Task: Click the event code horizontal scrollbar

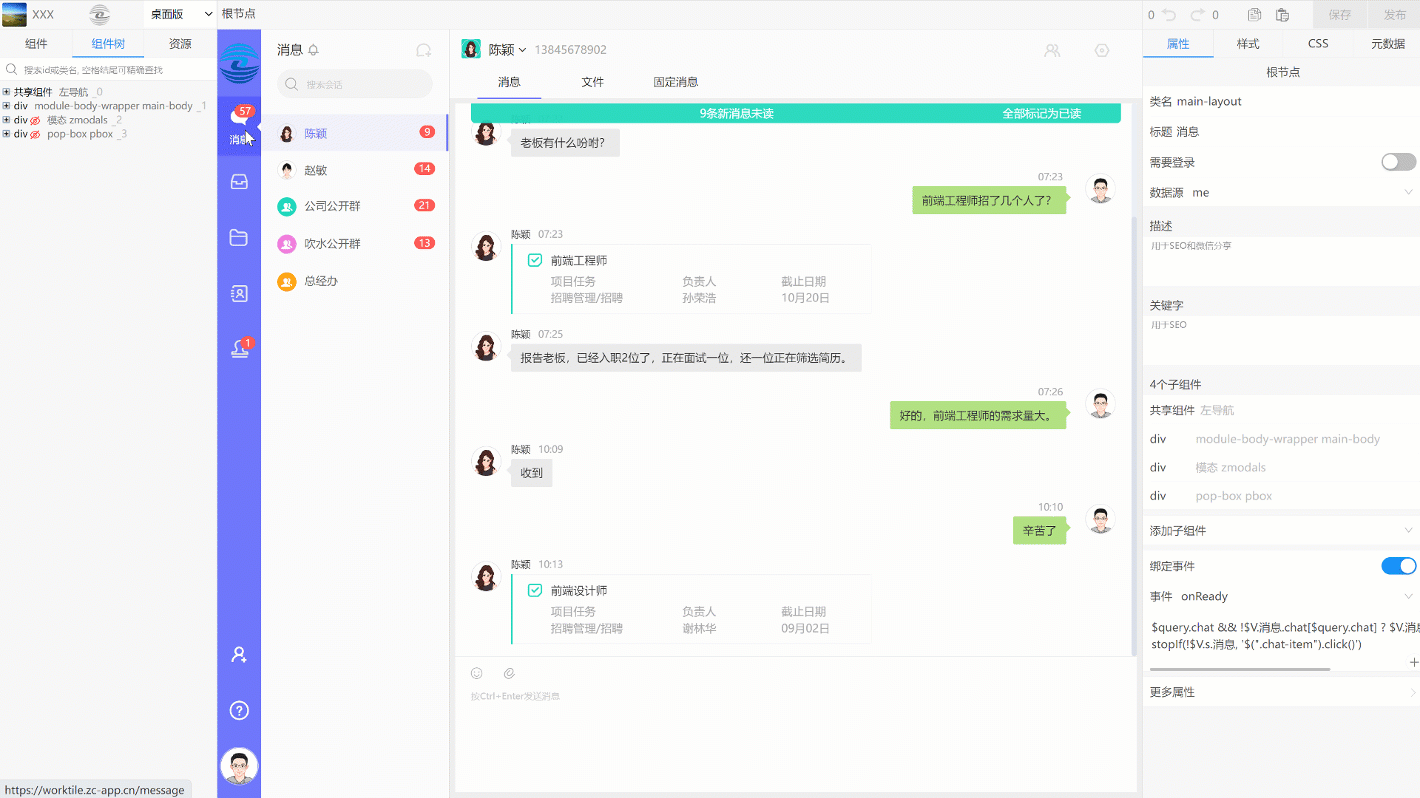Action: 1239,669
